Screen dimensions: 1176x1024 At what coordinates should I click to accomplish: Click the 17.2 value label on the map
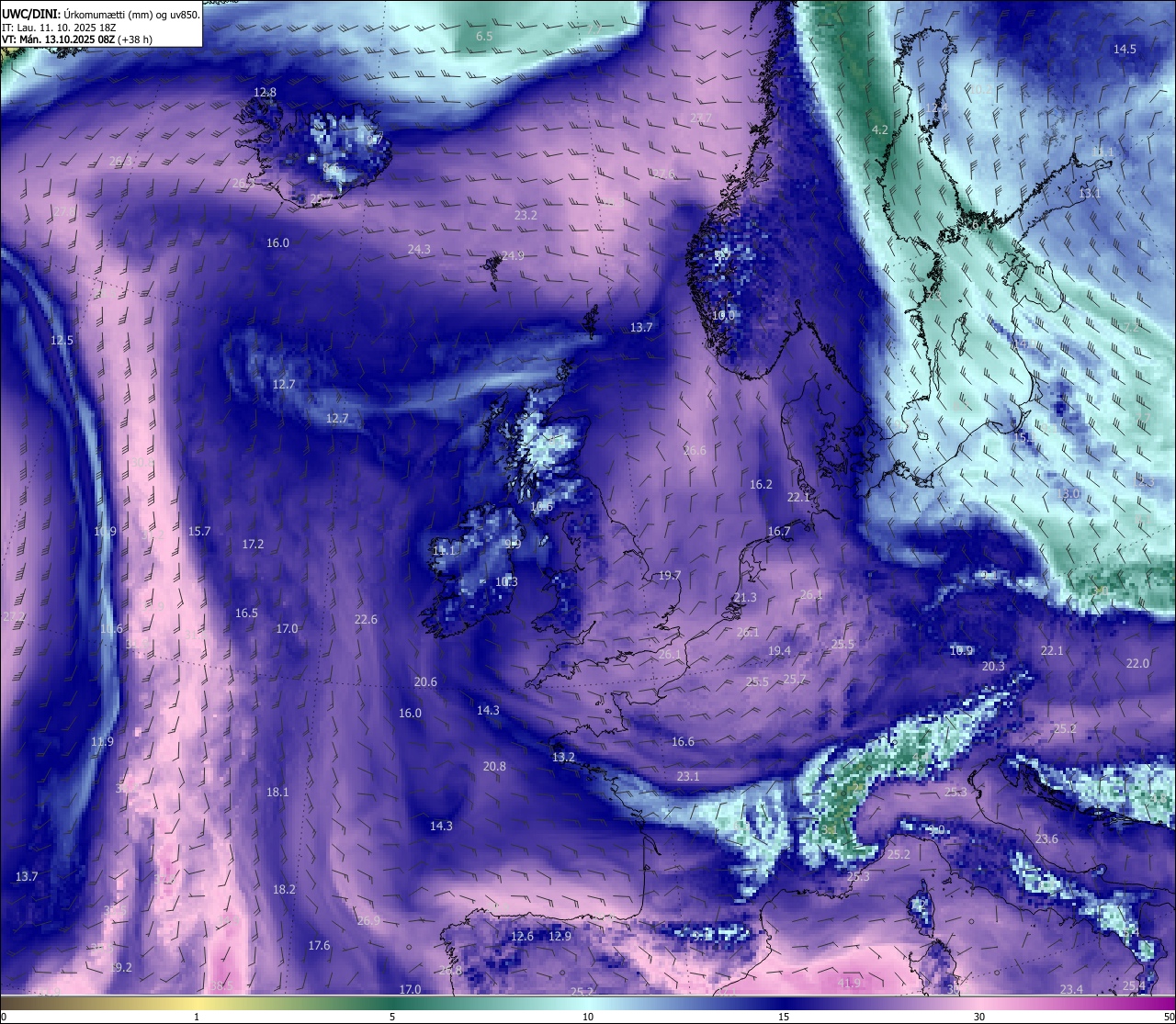pos(253,544)
